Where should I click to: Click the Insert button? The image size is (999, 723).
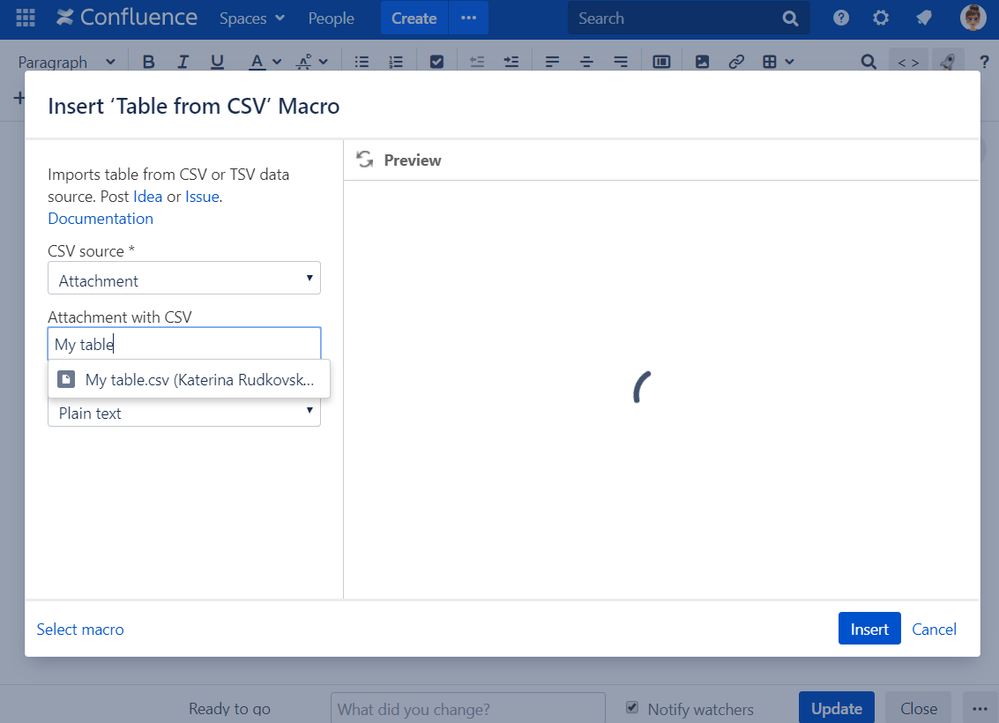[x=869, y=629]
